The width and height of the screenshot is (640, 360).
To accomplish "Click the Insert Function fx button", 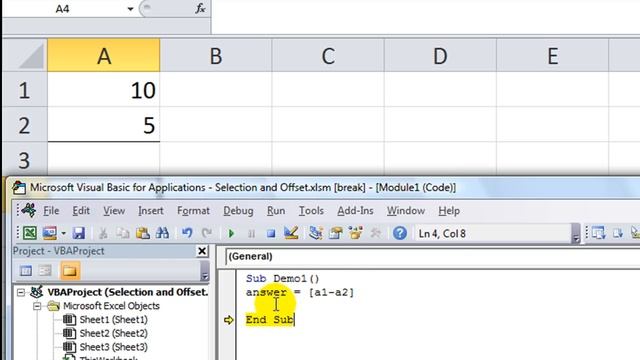I will coord(200,9).
